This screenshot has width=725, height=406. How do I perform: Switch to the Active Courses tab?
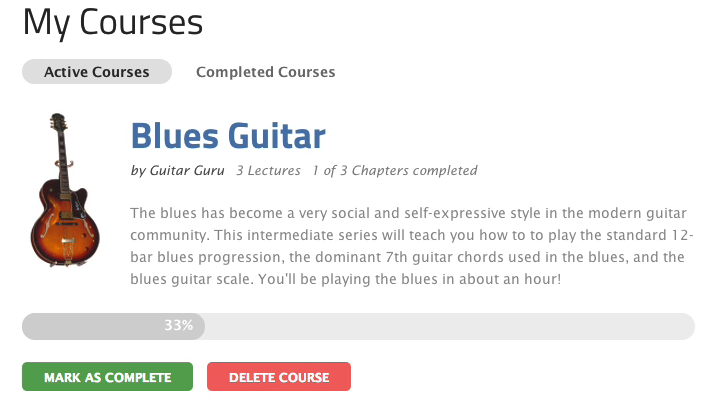(x=97, y=72)
